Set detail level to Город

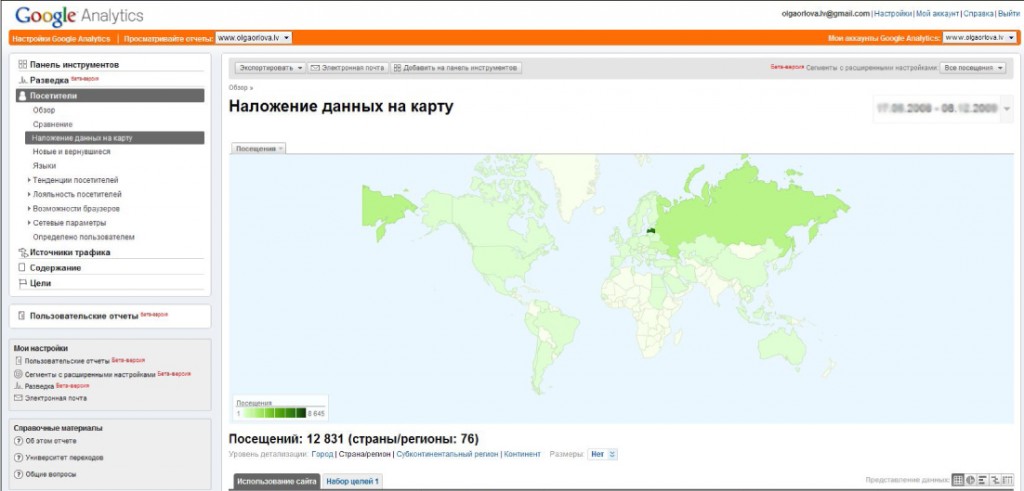click(323, 454)
